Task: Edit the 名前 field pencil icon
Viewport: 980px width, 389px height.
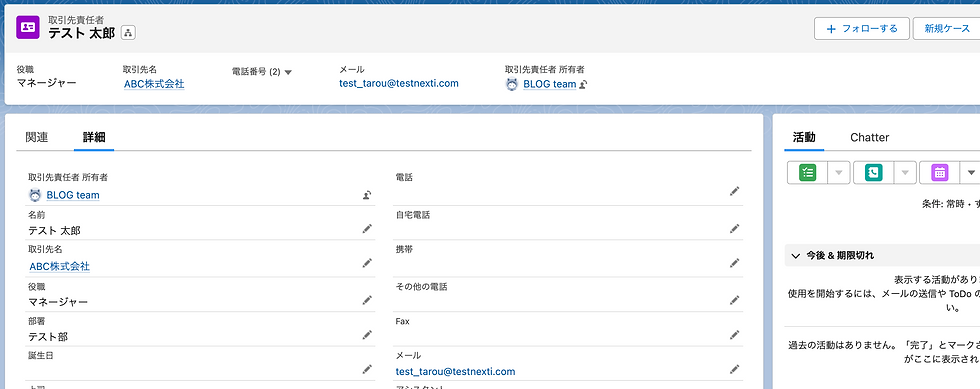Action: [367, 230]
